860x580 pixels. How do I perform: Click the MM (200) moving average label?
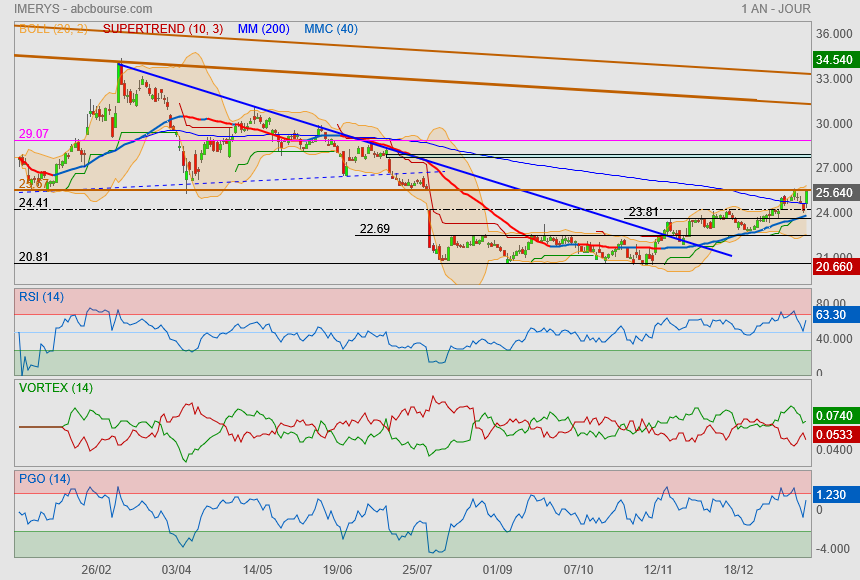click(x=264, y=29)
